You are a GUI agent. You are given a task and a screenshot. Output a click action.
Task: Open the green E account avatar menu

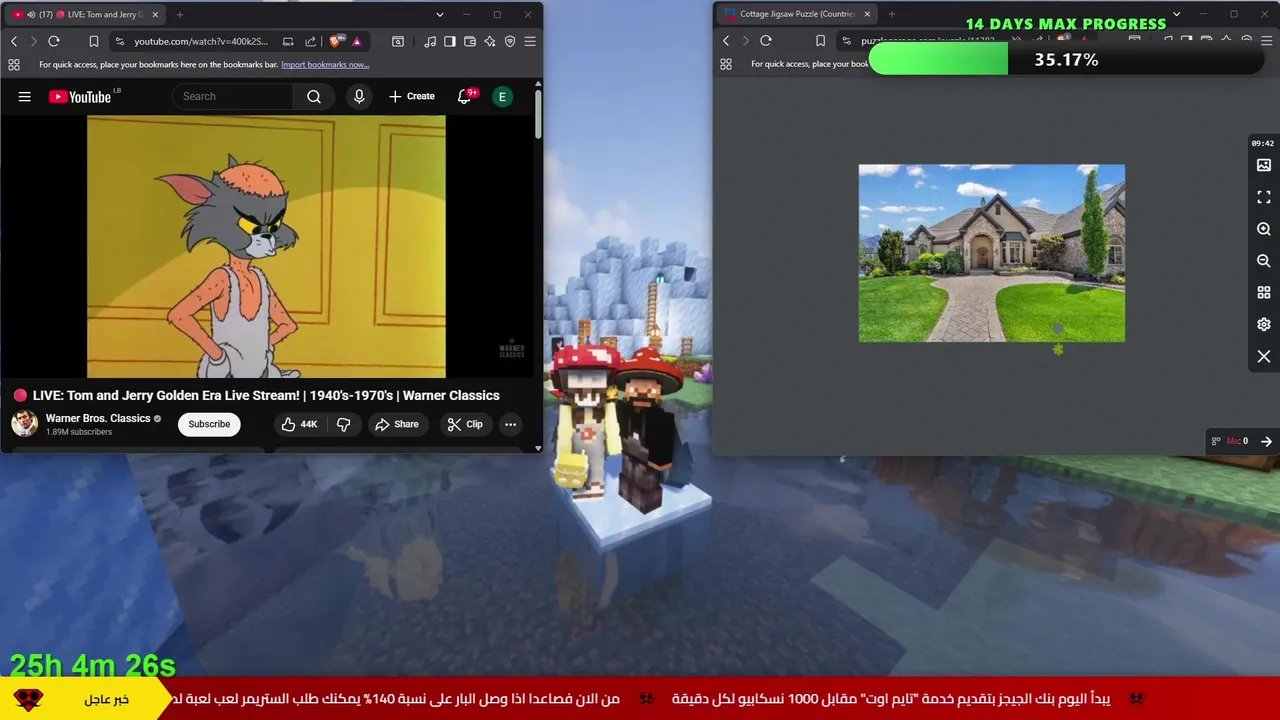(503, 96)
